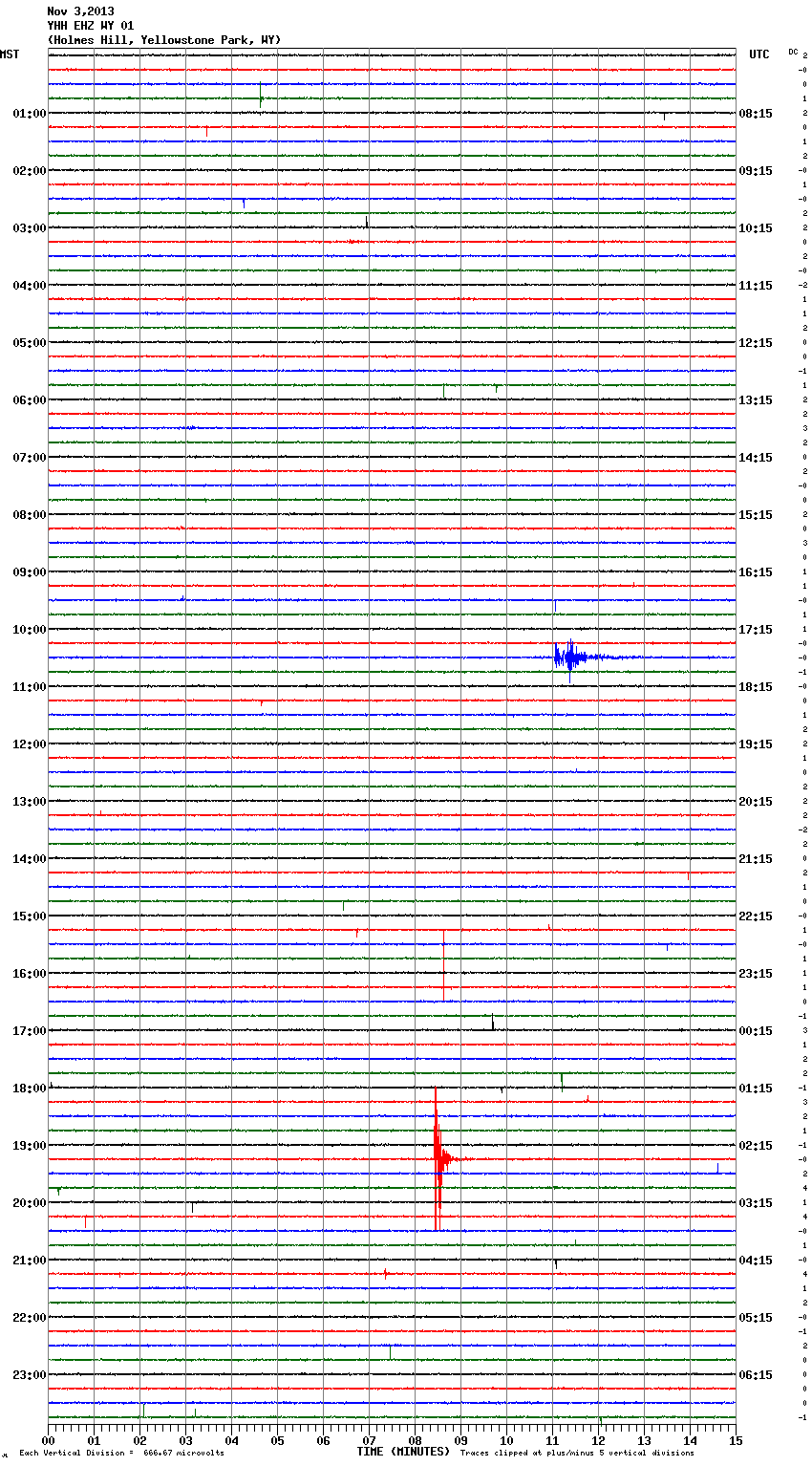Select the 17:00 MST time label

pyautogui.click(x=30, y=1031)
